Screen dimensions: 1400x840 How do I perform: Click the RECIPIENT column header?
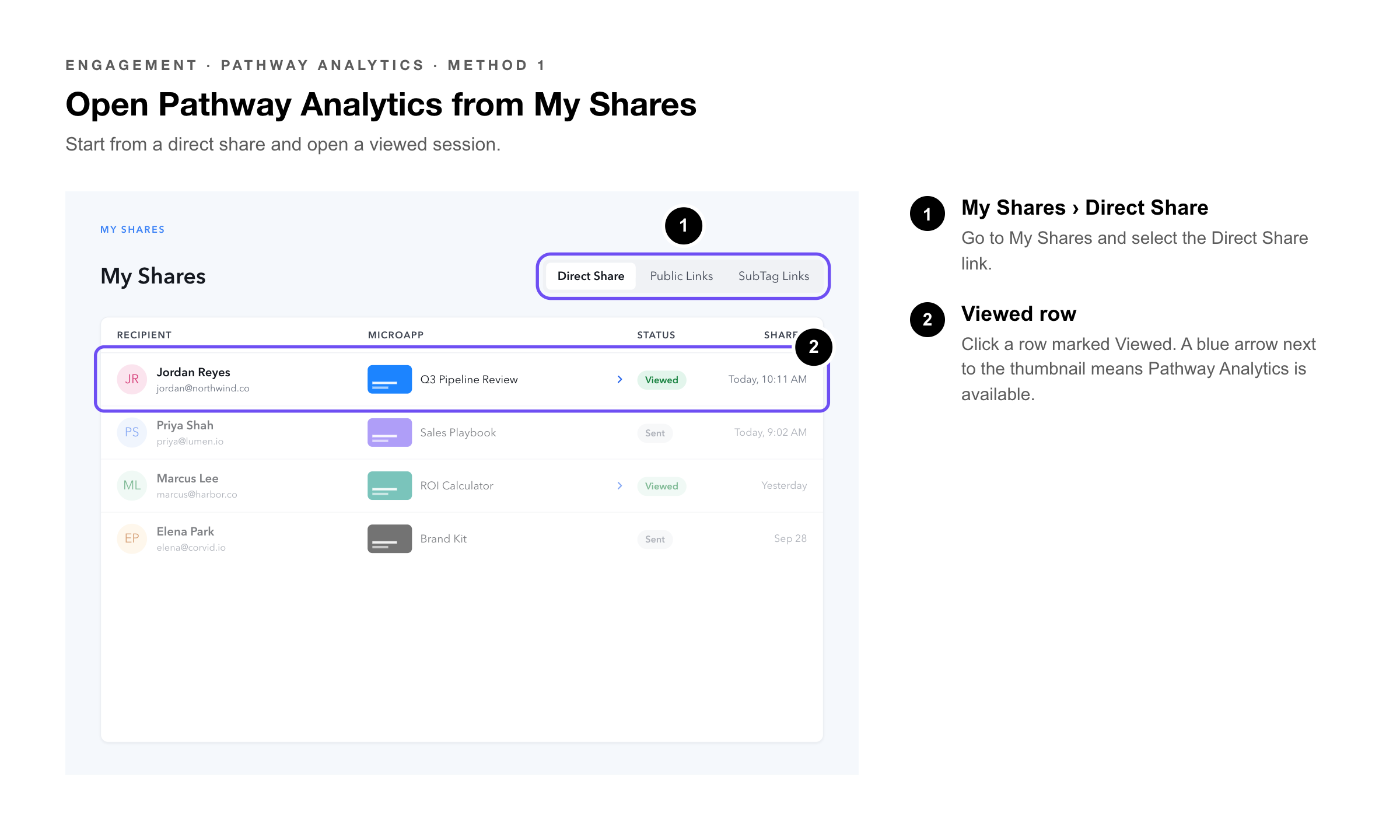click(x=144, y=335)
